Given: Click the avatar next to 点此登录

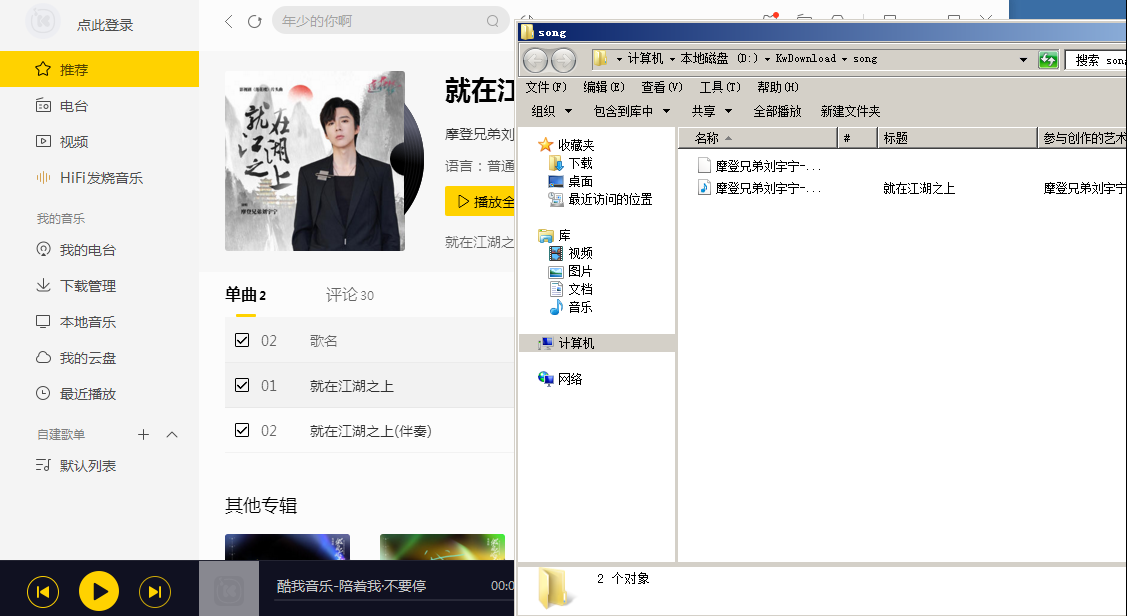Looking at the screenshot, I should coord(43,21).
